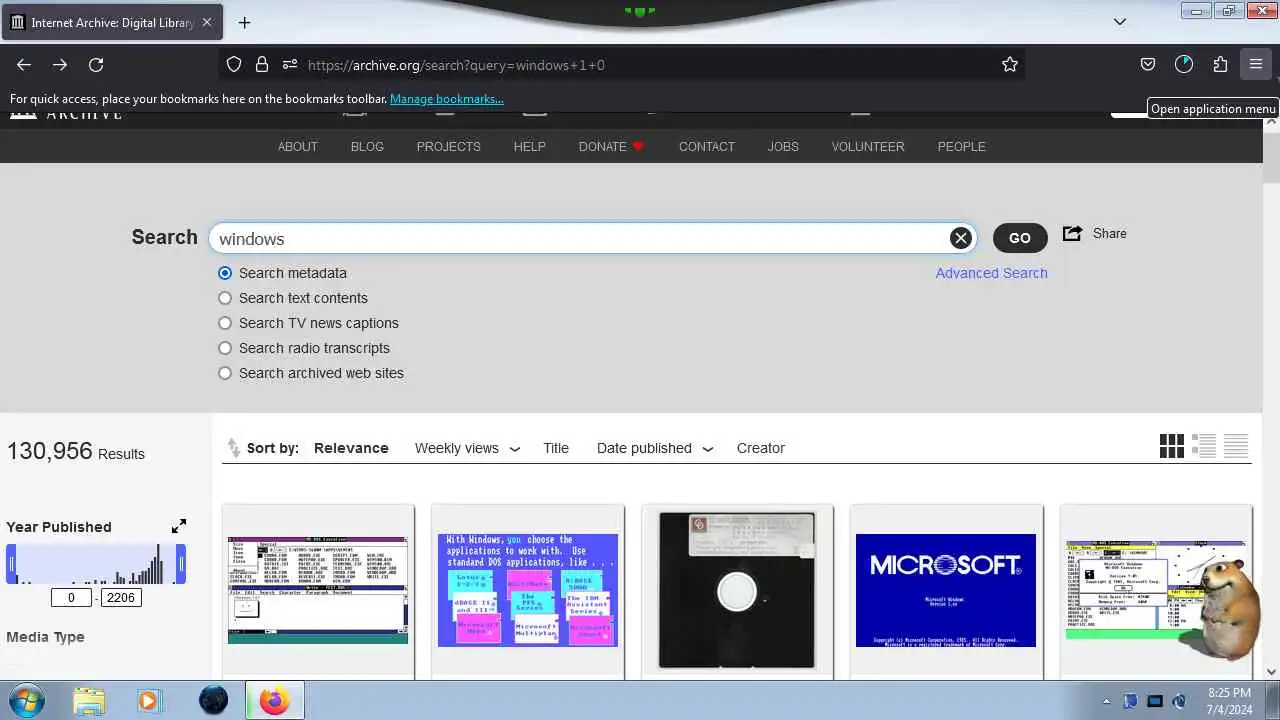1280x720 pixels.
Task: Open the BLOG page
Action: pyautogui.click(x=367, y=146)
